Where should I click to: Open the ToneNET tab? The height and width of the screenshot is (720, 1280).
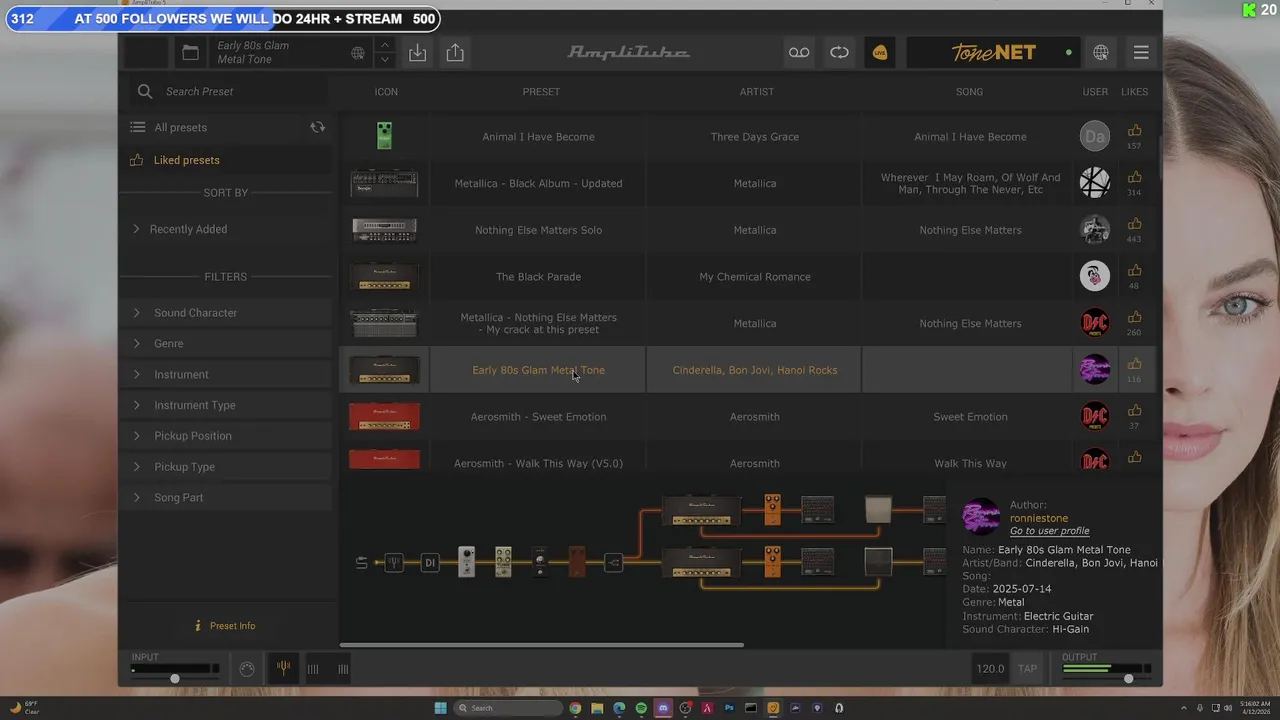click(x=994, y=53)
